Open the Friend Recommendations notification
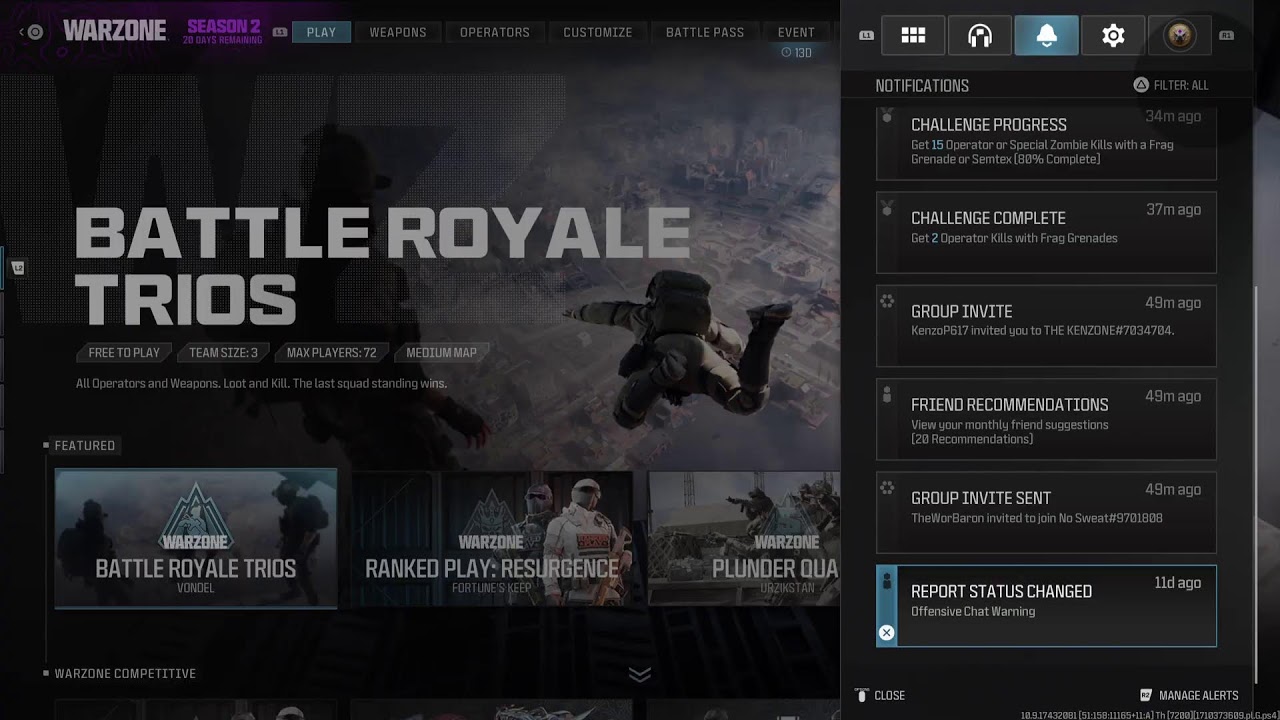Viewport: 1280px width, 720px height. 1046,419
